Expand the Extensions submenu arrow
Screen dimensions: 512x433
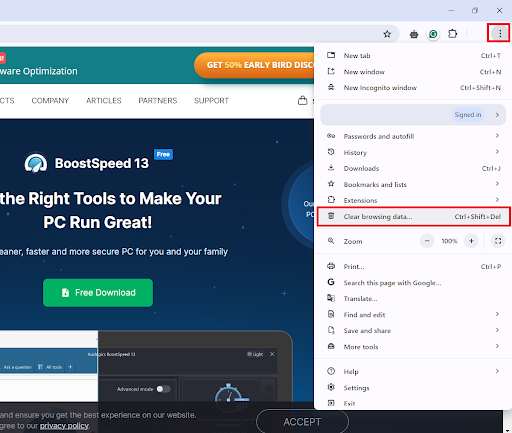497,200
